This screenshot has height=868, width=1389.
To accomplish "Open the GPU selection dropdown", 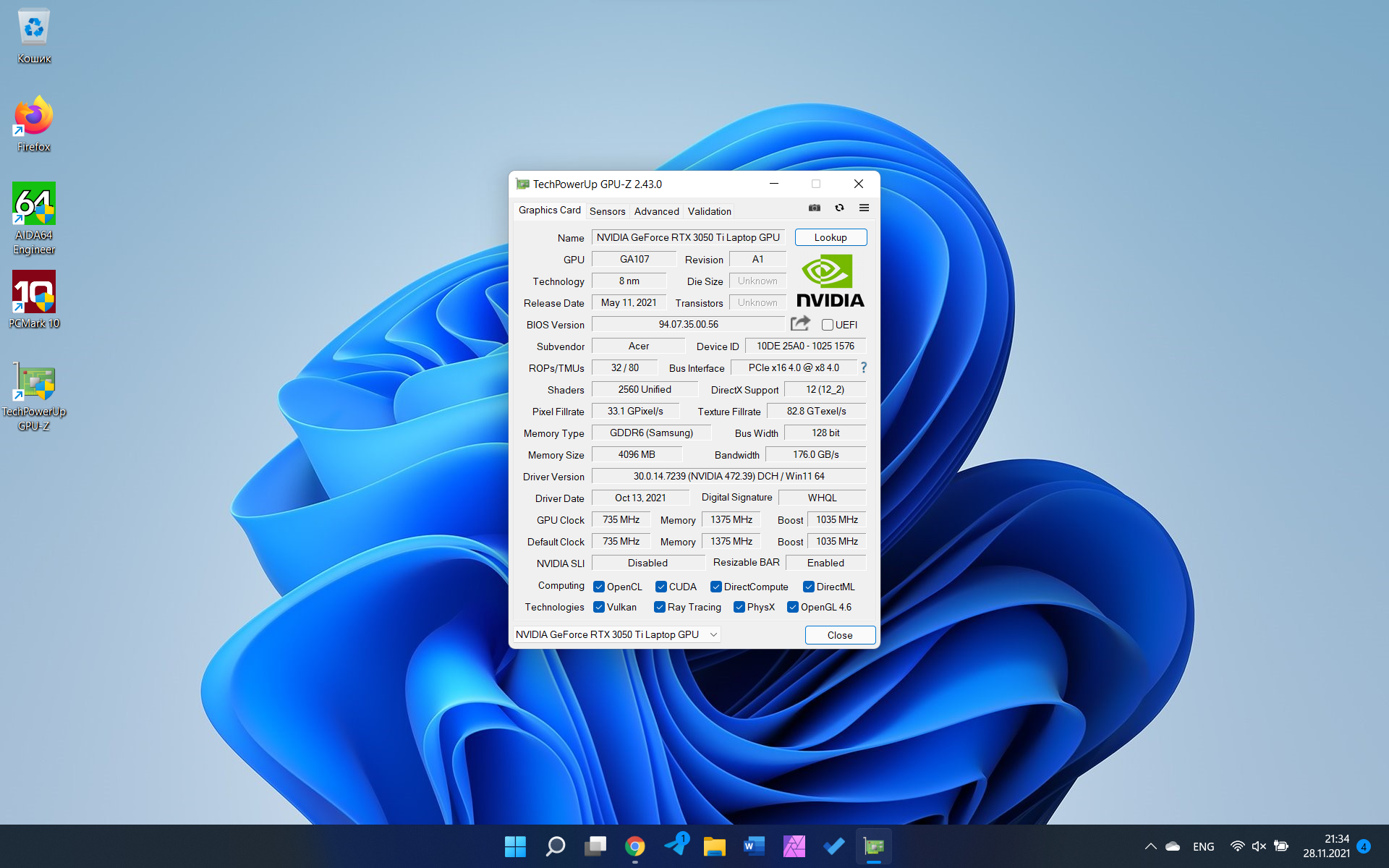I will point(616,634).
